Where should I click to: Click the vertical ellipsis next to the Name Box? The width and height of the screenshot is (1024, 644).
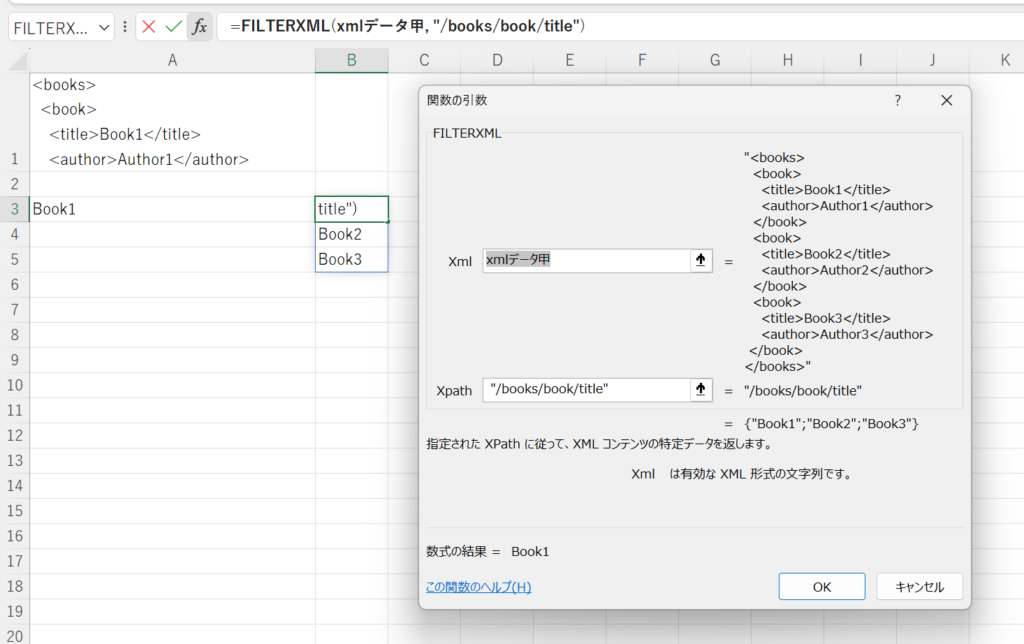tap(123, 26)
